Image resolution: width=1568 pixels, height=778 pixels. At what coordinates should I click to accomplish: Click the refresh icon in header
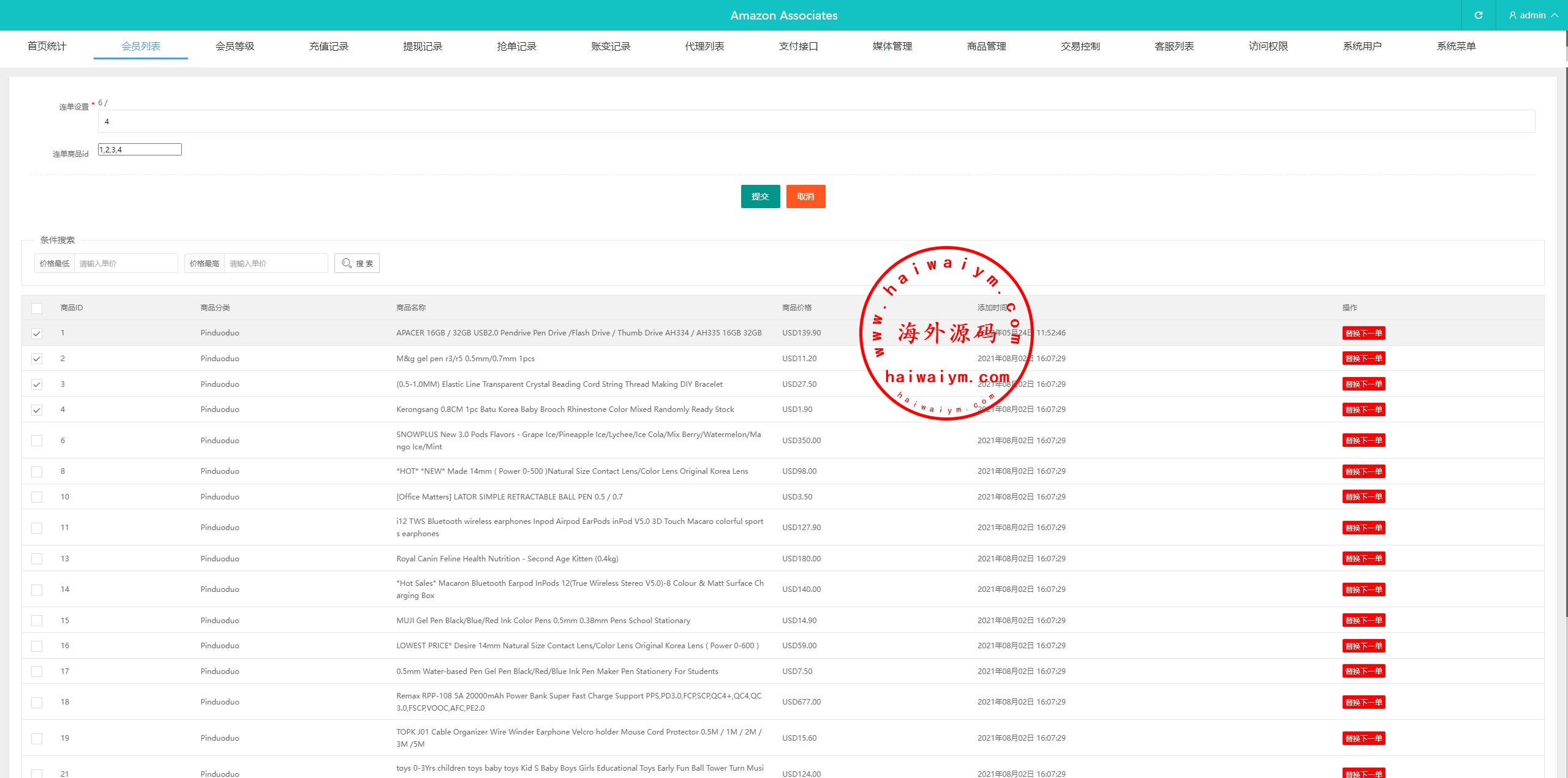(x=1478, y=15)
